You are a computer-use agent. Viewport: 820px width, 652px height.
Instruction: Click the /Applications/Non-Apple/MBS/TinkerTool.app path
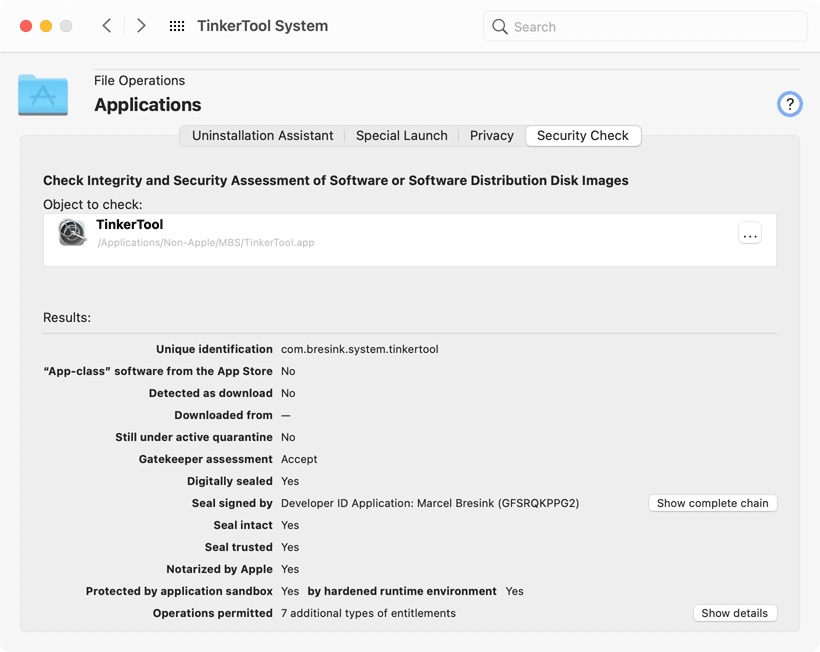[x=206, y=243]
